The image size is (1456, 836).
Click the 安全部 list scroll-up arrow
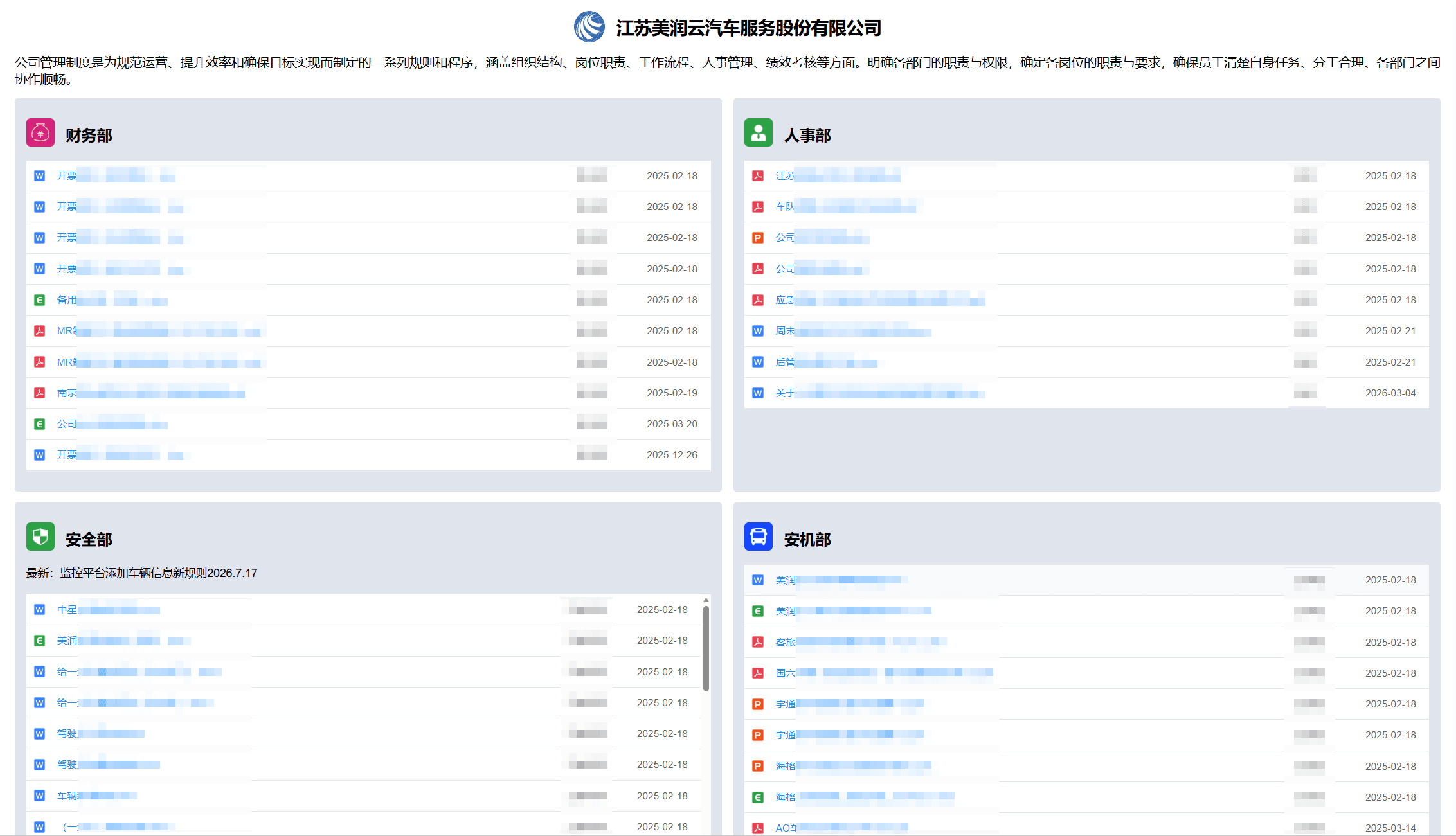706,600
